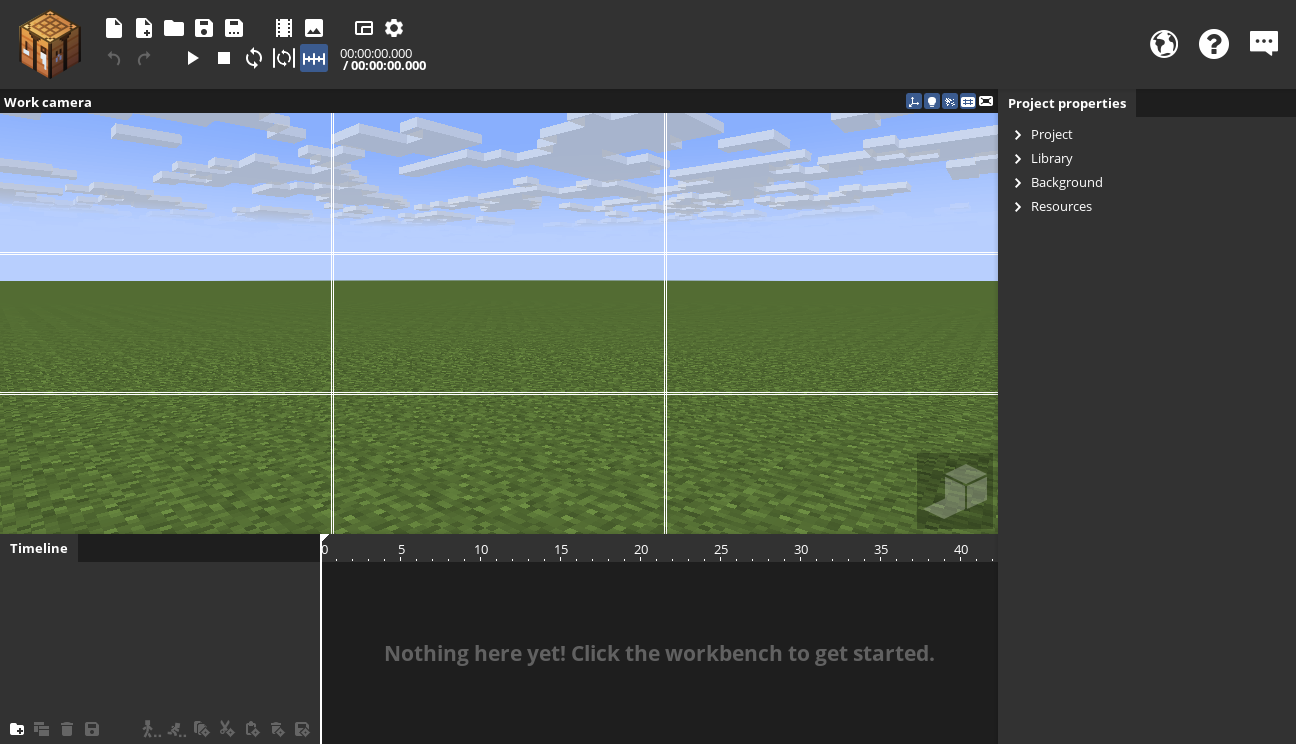Save the project with floppy disk icon
Image resolution: width=1296 pixels, height=744 pixels.
coord(204,28)
